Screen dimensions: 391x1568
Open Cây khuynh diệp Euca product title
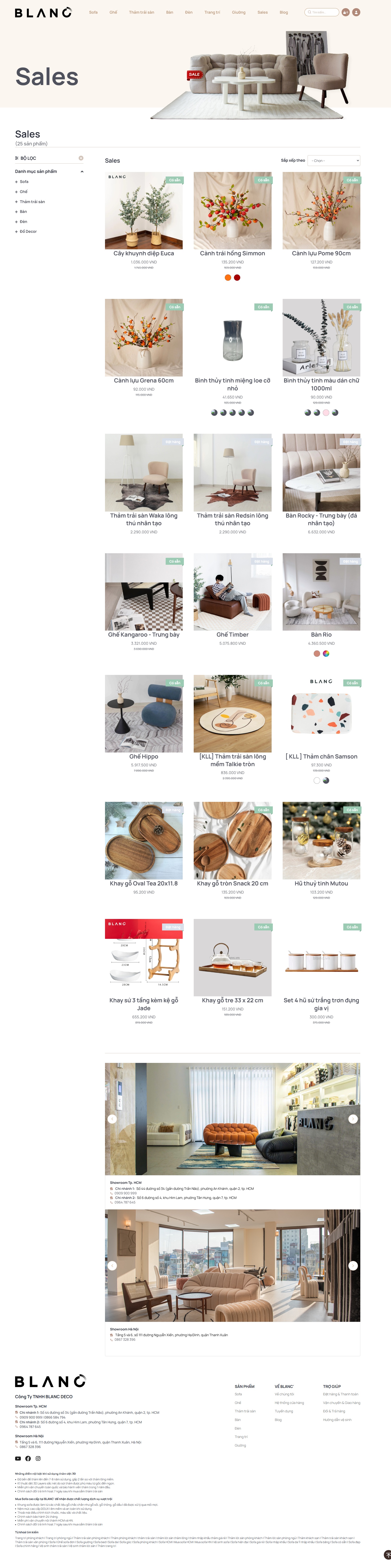144,253
